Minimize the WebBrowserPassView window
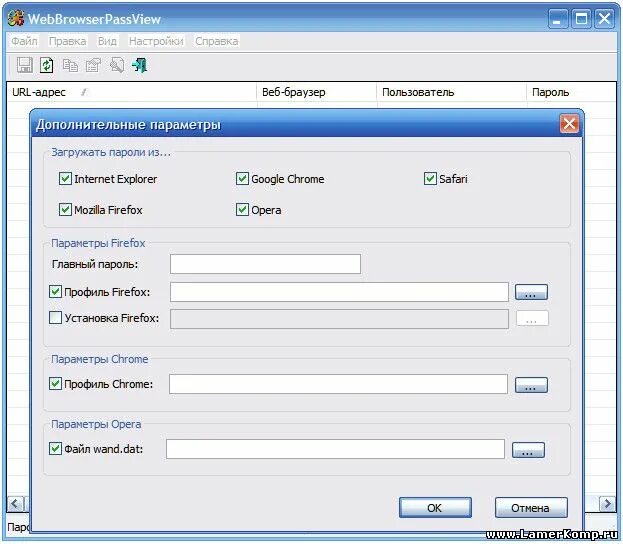 pyautogui.click(x=558, y=19)
